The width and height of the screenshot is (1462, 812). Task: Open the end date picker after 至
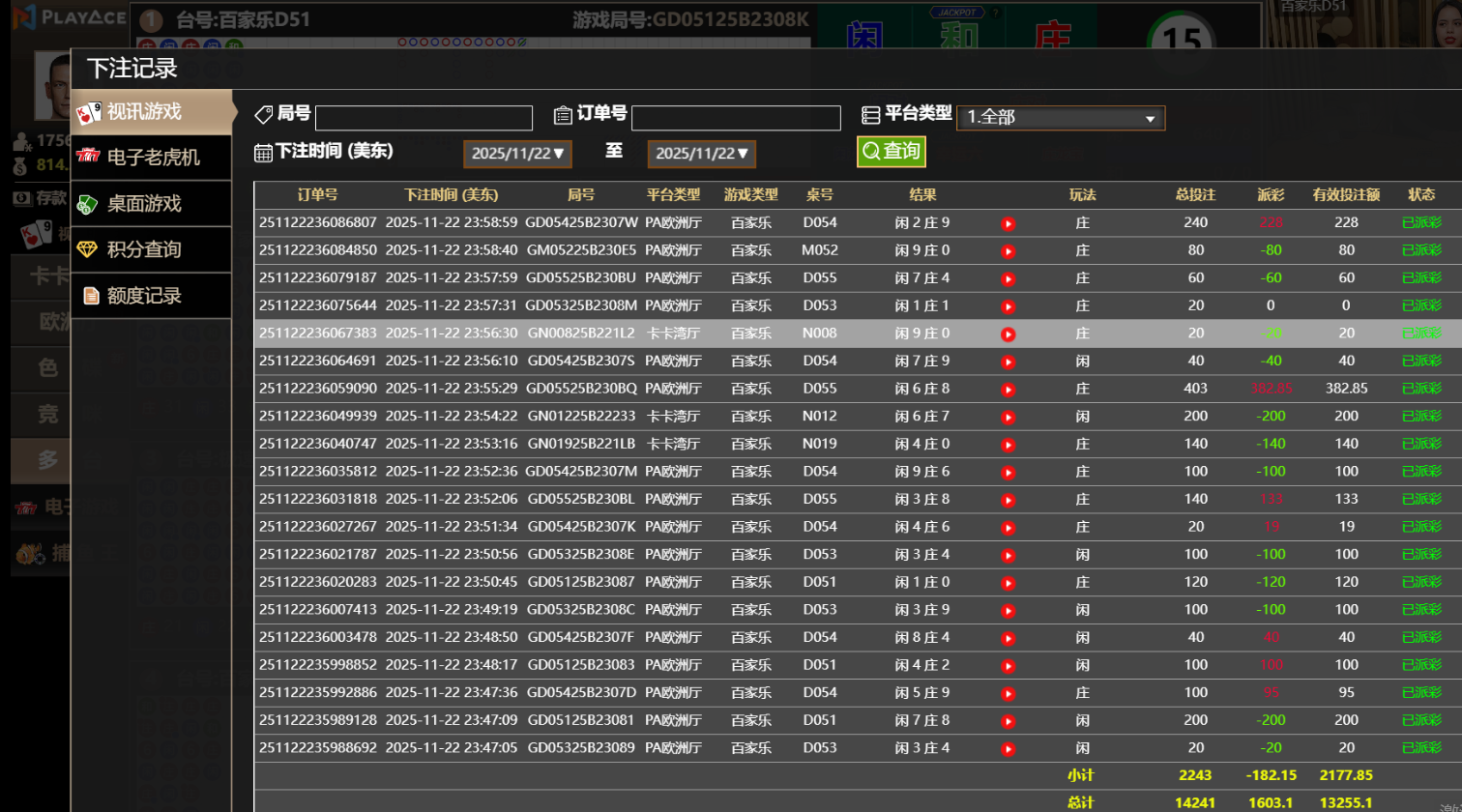click(701, 154)
